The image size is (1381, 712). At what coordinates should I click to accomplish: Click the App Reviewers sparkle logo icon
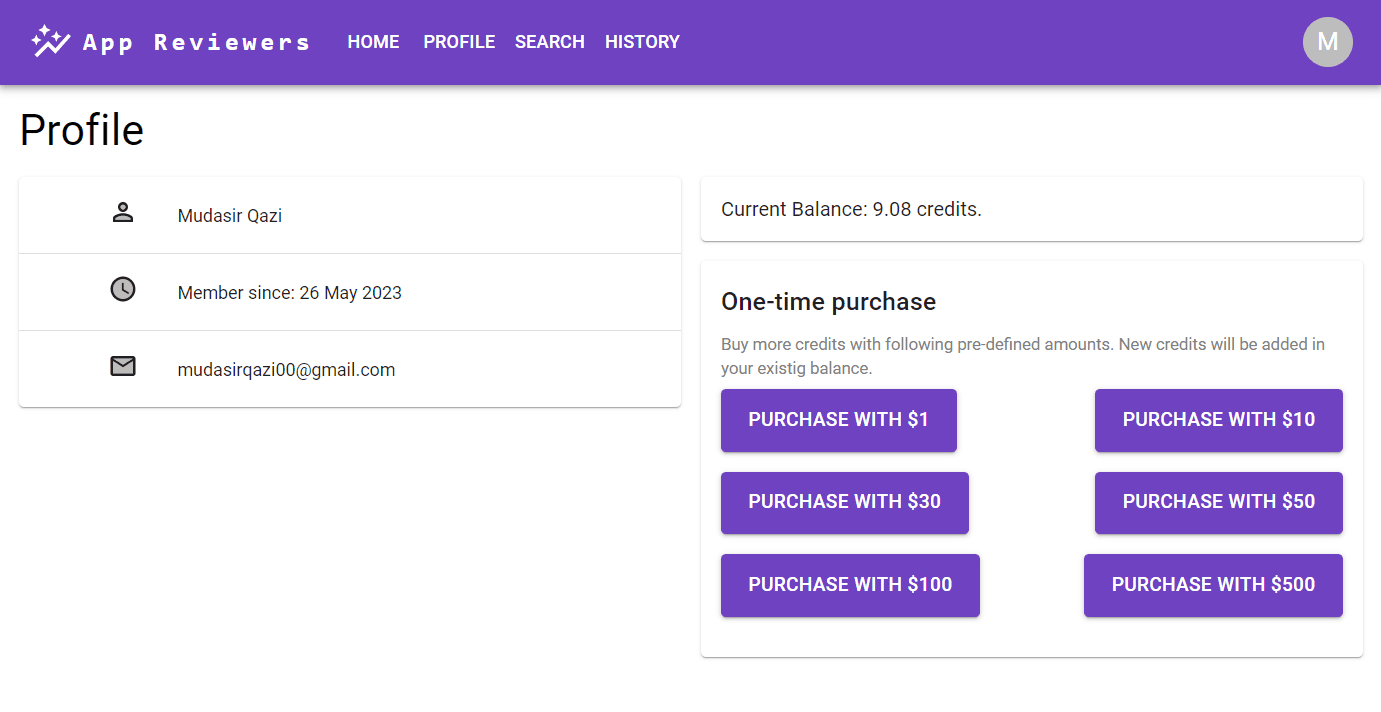[50, 41]
